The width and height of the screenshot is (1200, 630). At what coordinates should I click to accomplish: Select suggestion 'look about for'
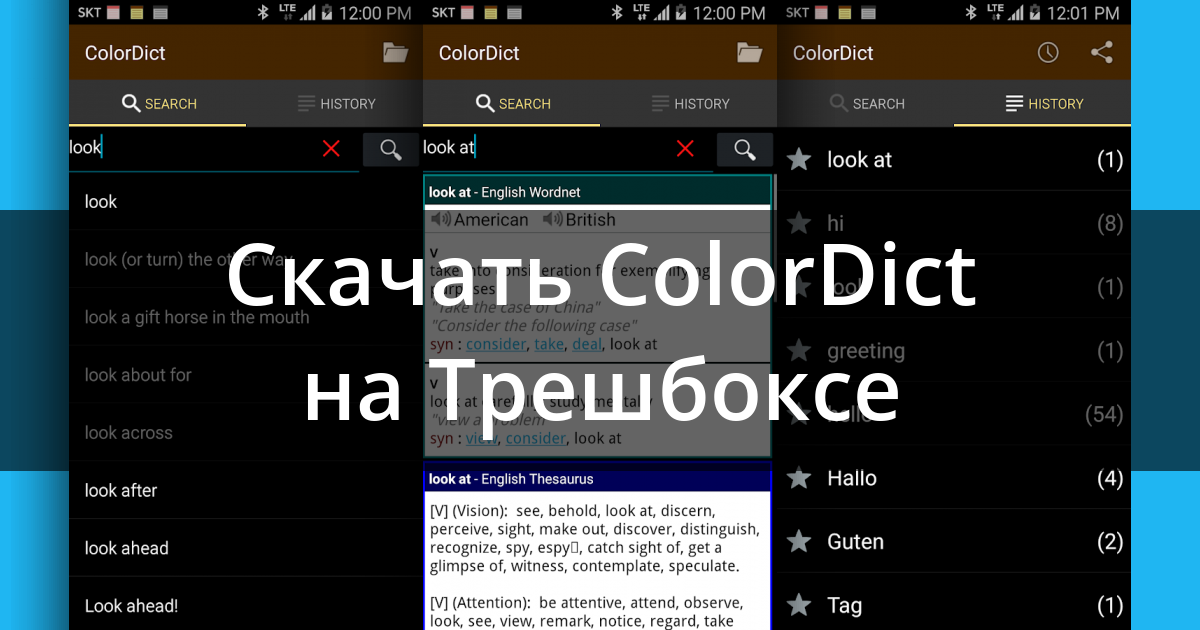click(x=246, y=375)
